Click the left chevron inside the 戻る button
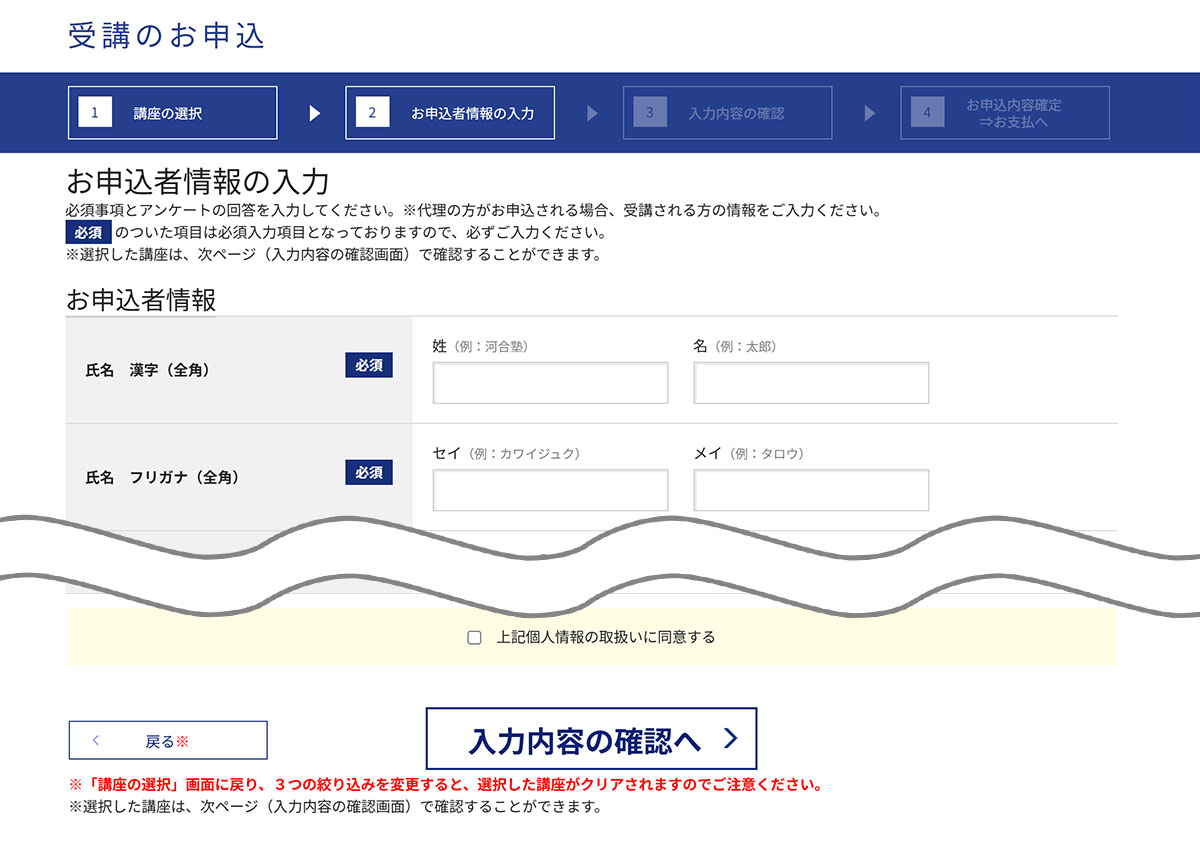 [x=95, y=739]
